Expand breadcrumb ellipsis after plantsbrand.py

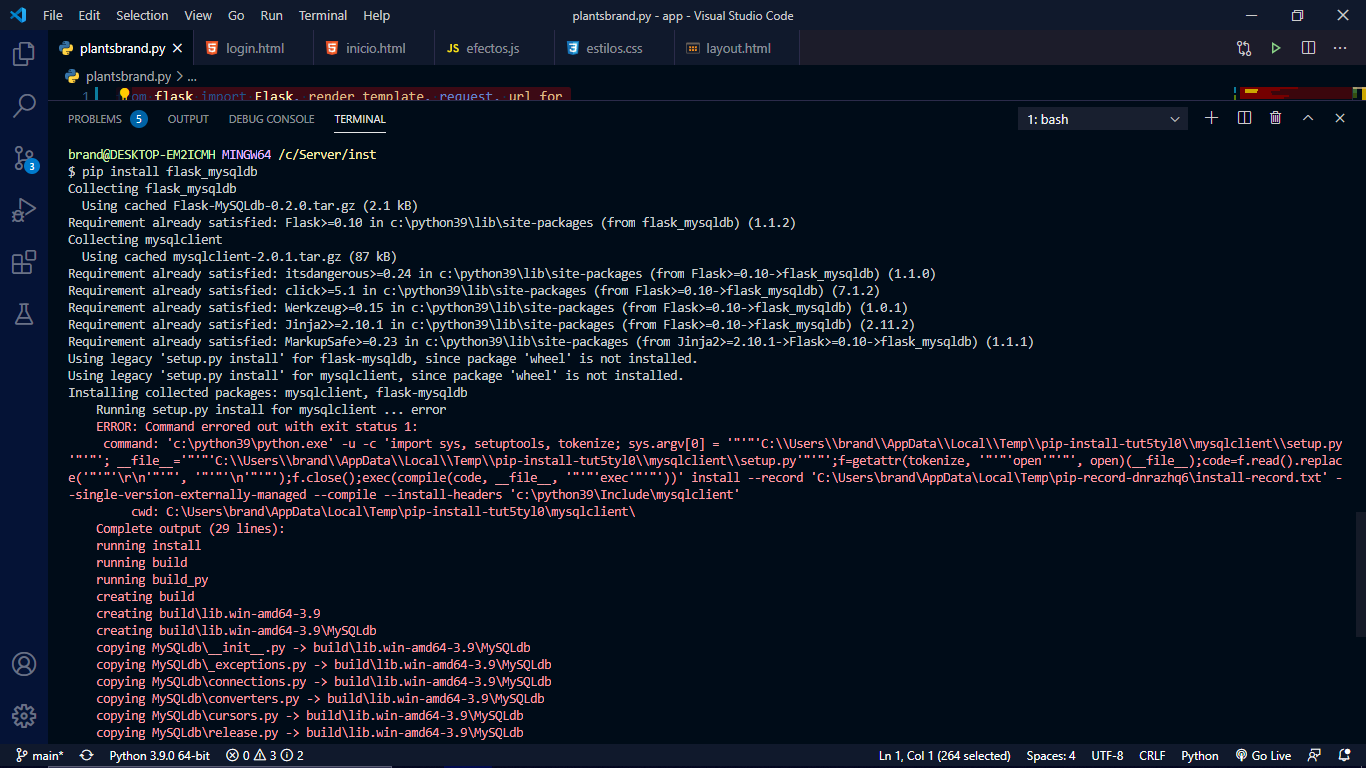click(192, 76)
